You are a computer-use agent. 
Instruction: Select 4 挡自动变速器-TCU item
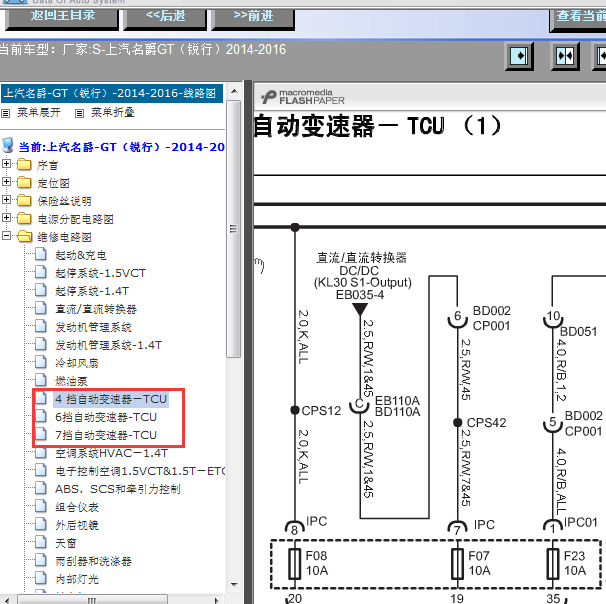(111, 399)
